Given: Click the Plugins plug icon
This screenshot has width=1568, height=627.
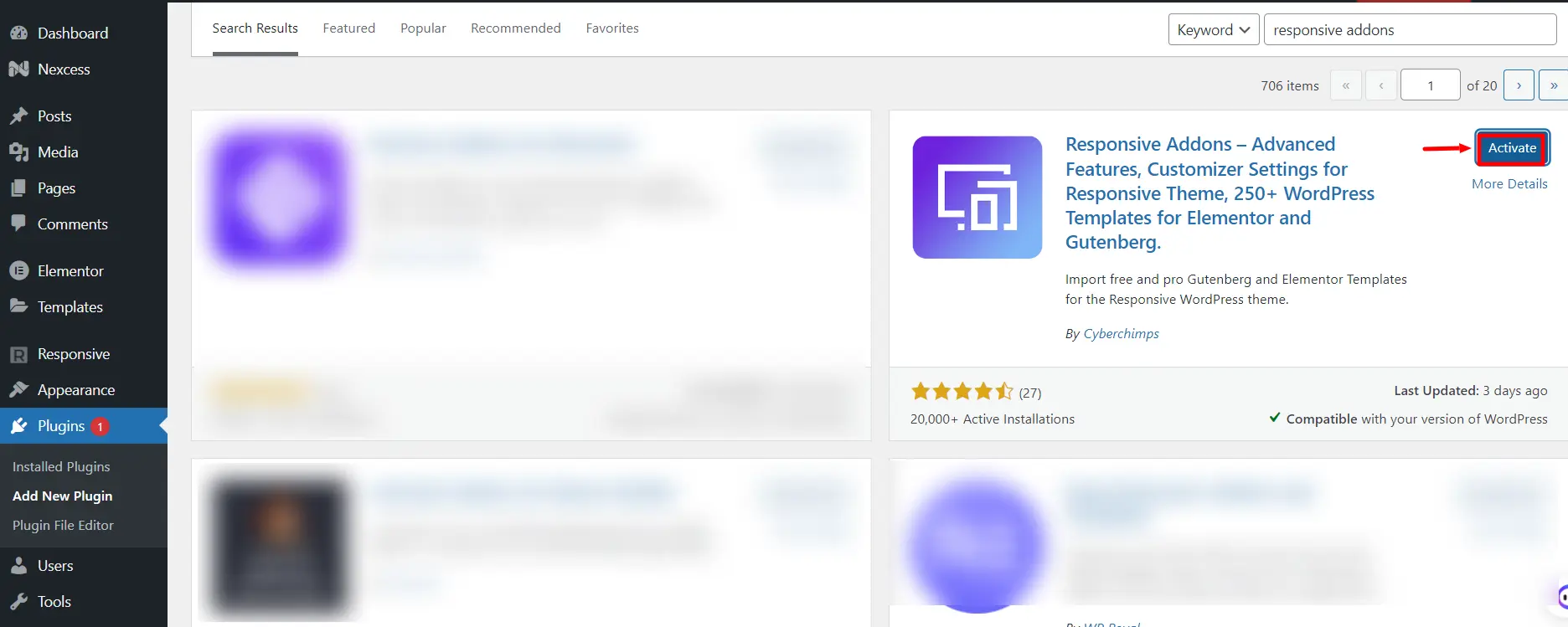Looking at the screenshot, I should tap(18, 426).
